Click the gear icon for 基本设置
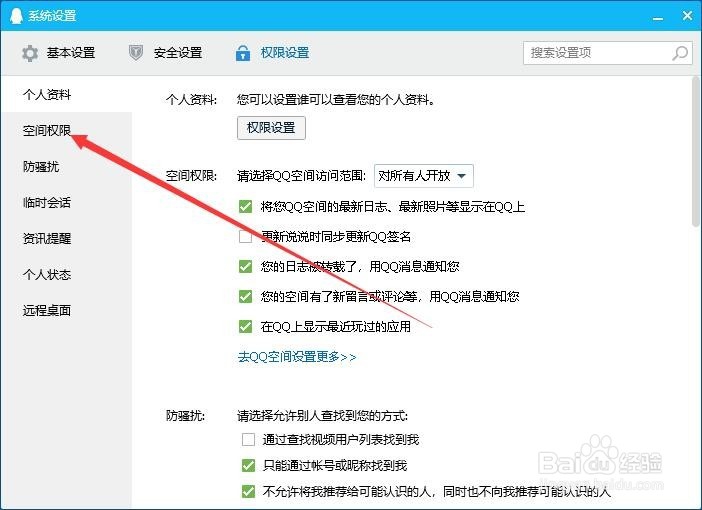 (30, 53)
